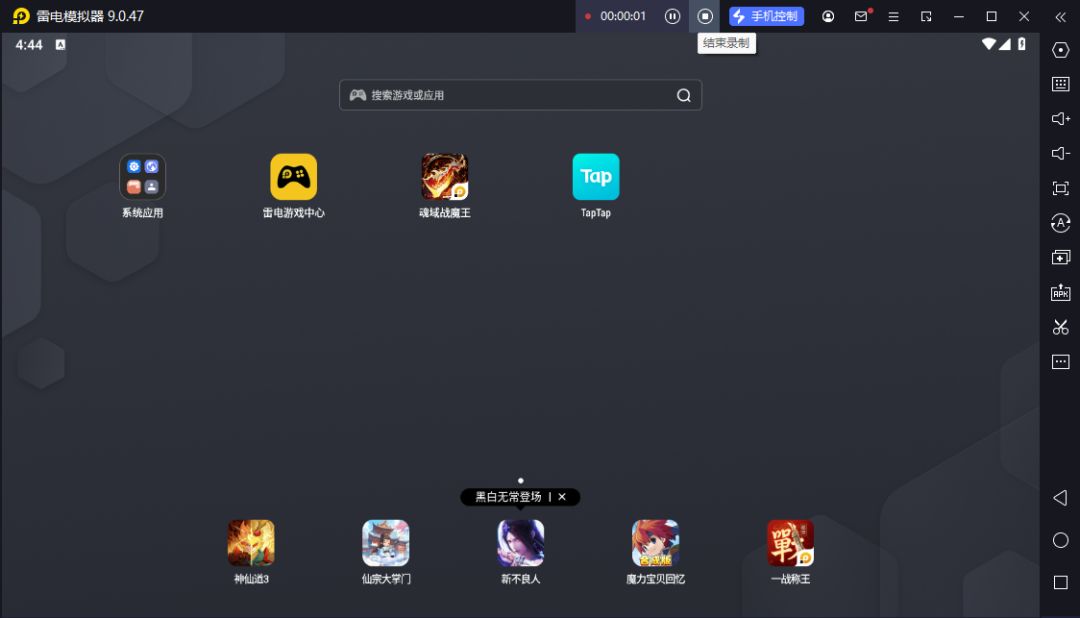Image resolution: width=1080 pixels, height=618 pixels.
Task: Click the 4:44 clock in status bar
Action: click(29, 45)
